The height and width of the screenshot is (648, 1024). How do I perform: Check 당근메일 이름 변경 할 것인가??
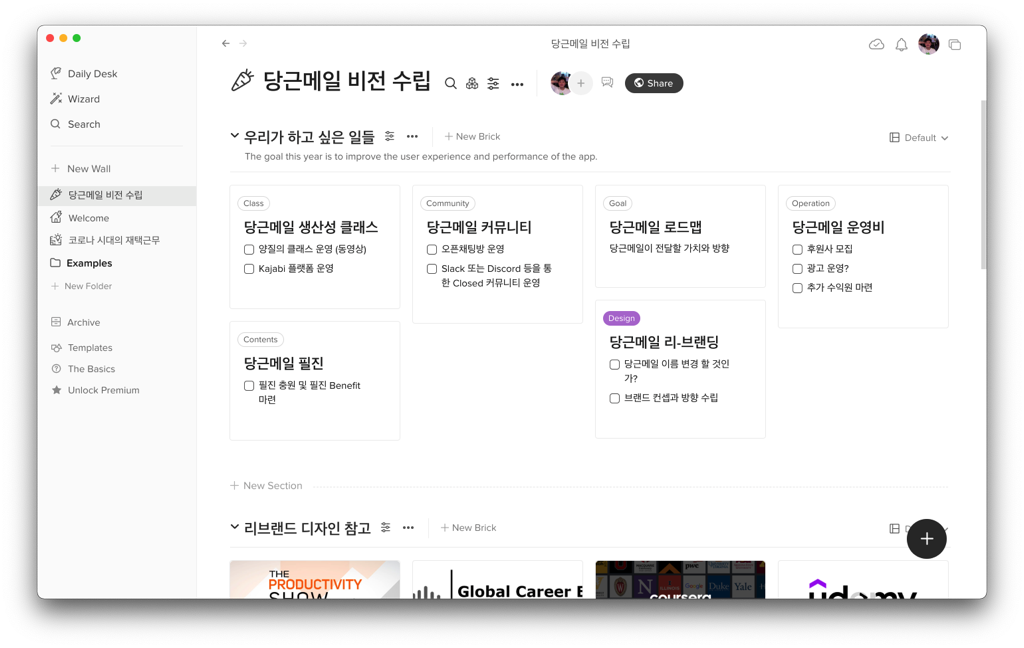pyautogui.click(x=615, y=364)
